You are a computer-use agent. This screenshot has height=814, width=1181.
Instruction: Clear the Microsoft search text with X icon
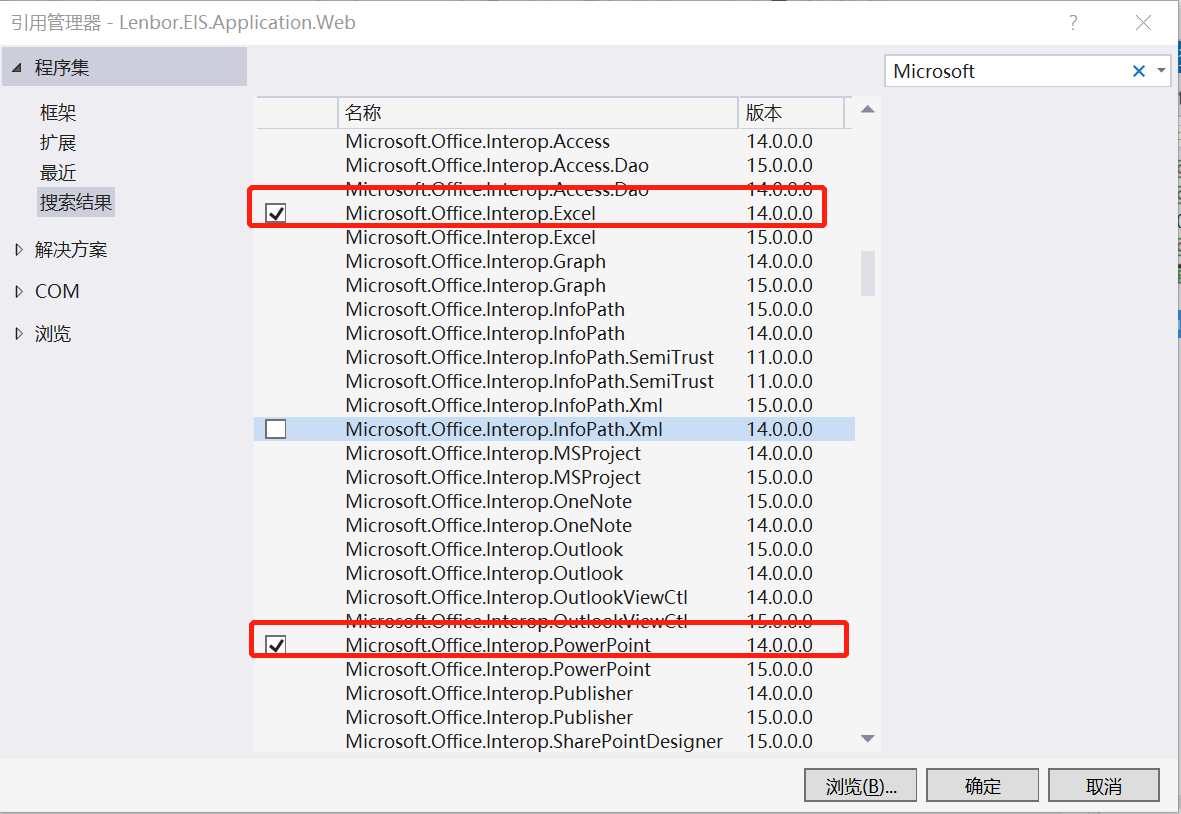click(1138, 72)
